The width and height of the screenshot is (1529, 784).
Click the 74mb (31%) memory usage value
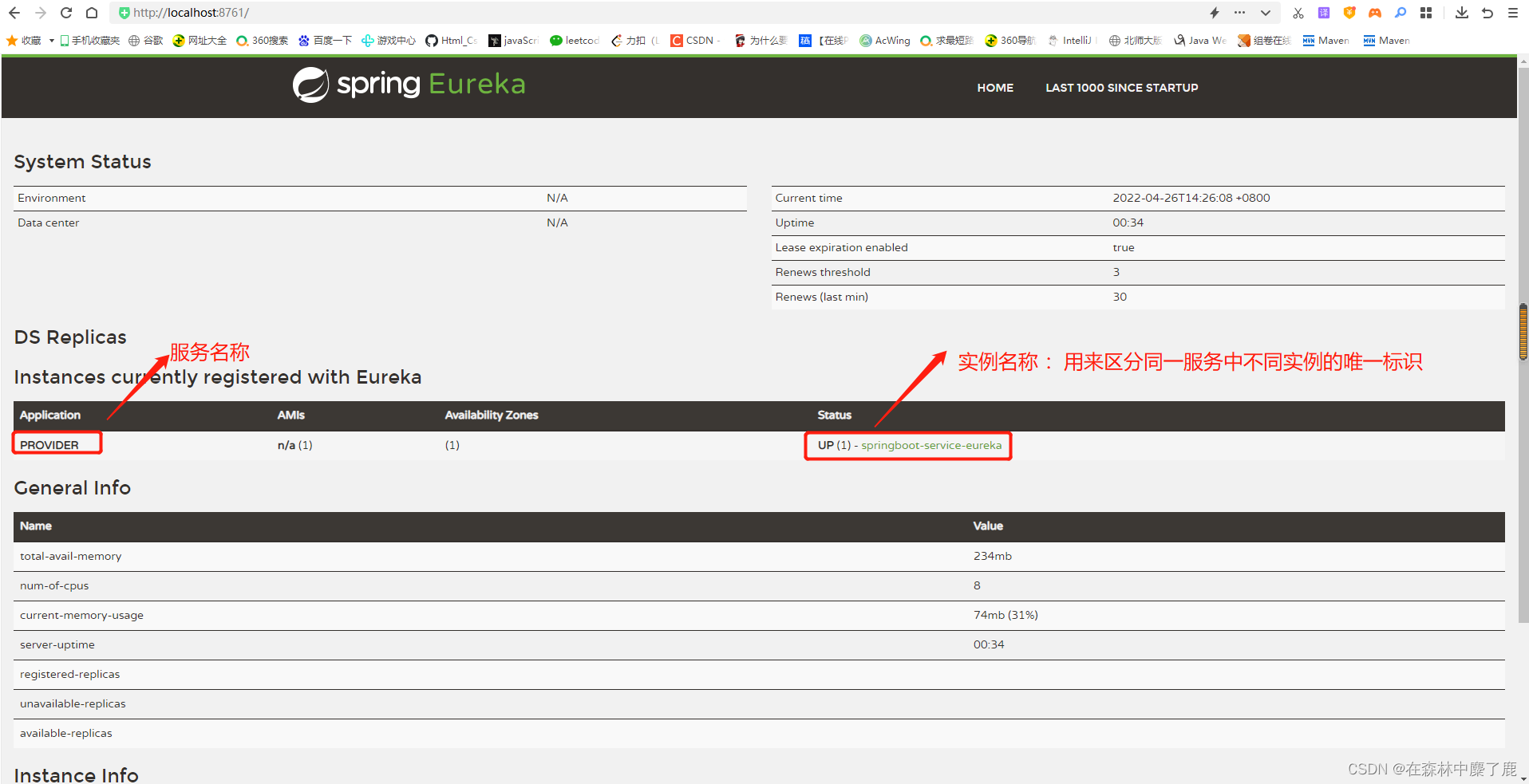click(1006, 615)
